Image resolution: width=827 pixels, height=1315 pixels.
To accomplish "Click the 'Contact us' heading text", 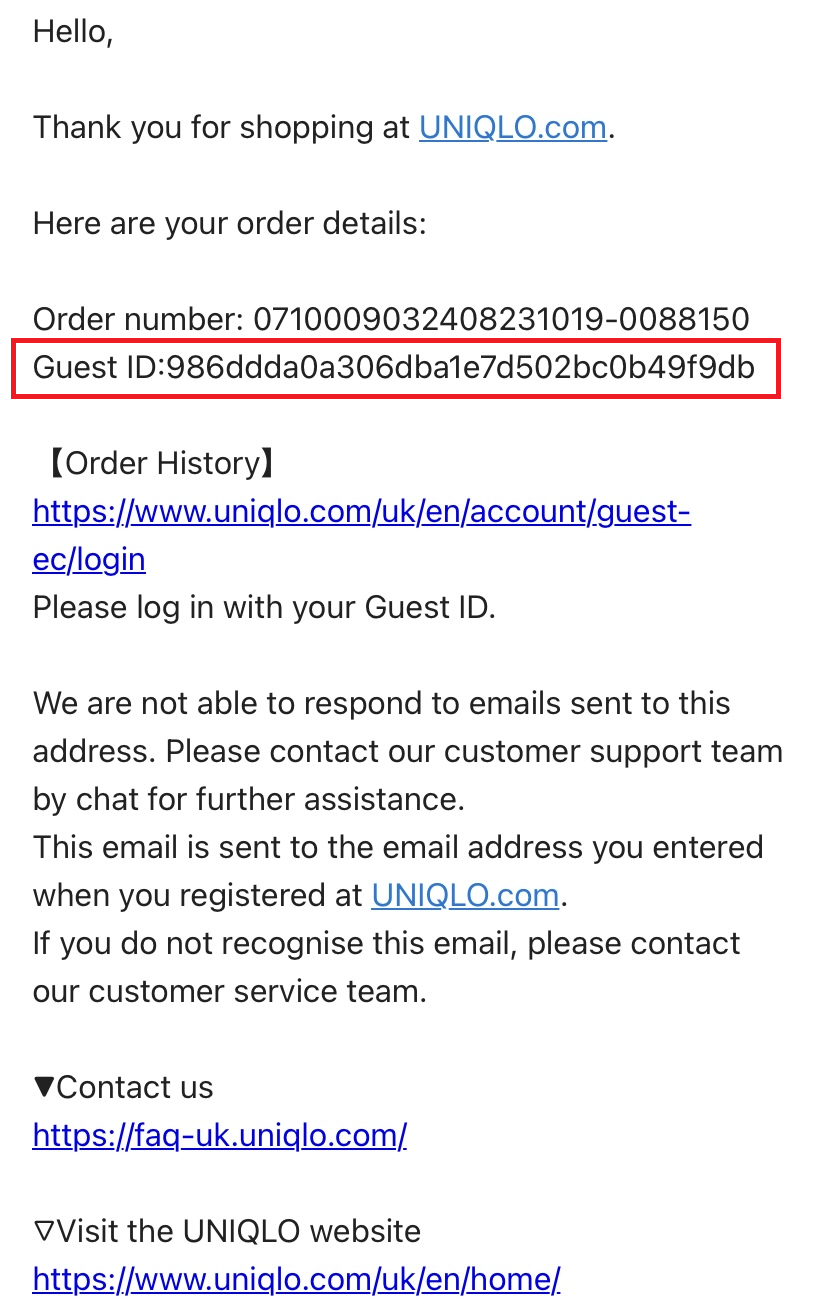I will pyautogui.click(x=135, y=1088).
